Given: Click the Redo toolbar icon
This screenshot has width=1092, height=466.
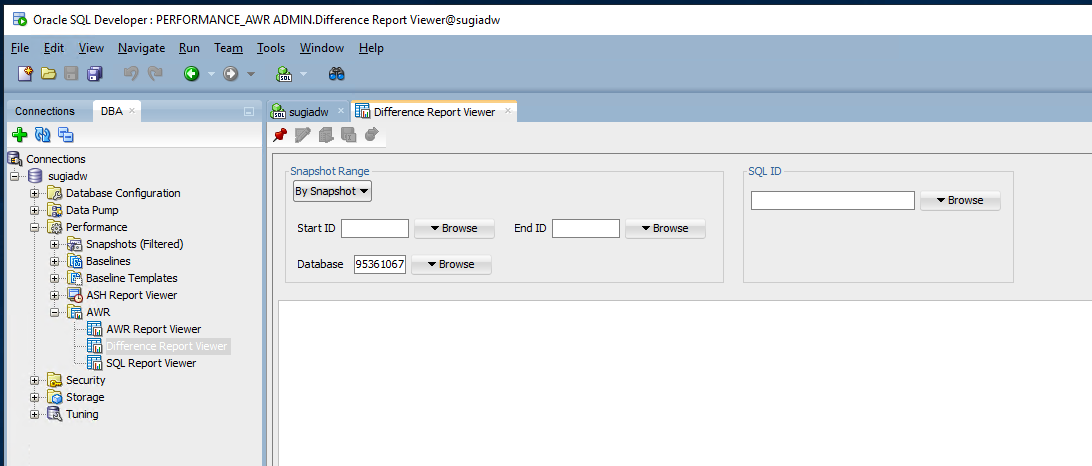Looking at the screenshot, I should coord(155,73).
